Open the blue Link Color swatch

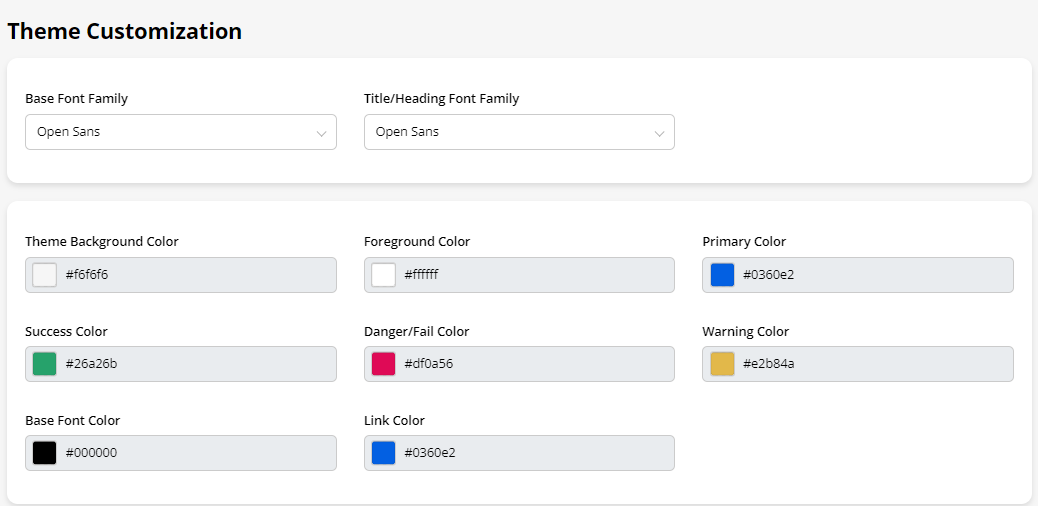click(383, 453)
